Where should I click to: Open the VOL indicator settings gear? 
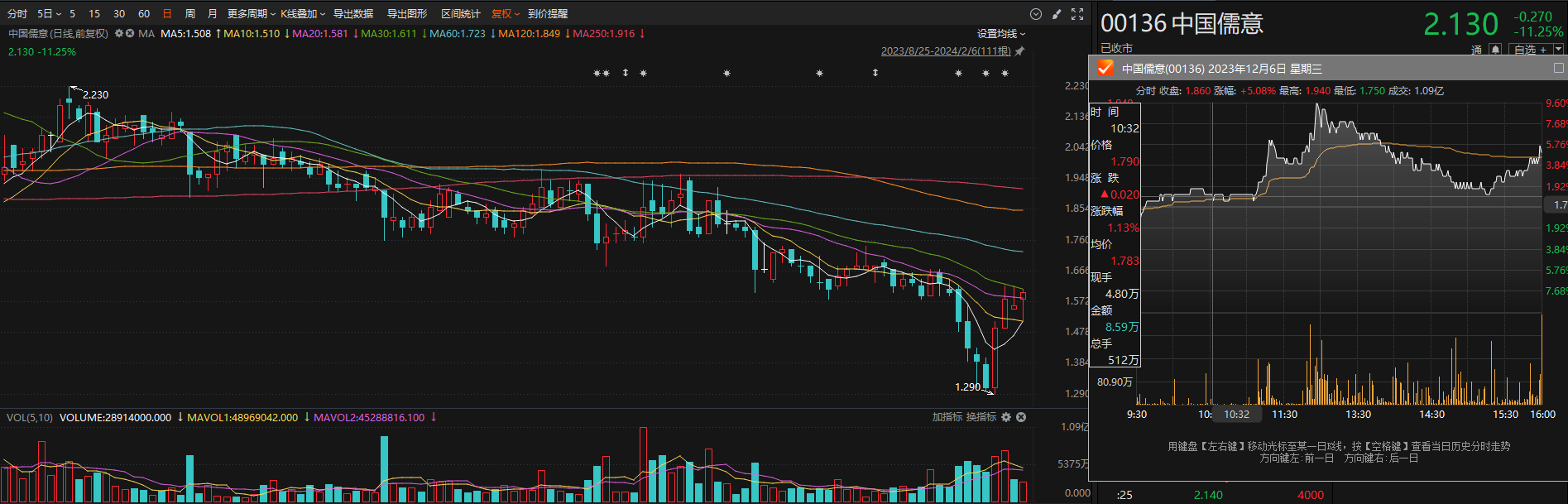coord(1006,417)
